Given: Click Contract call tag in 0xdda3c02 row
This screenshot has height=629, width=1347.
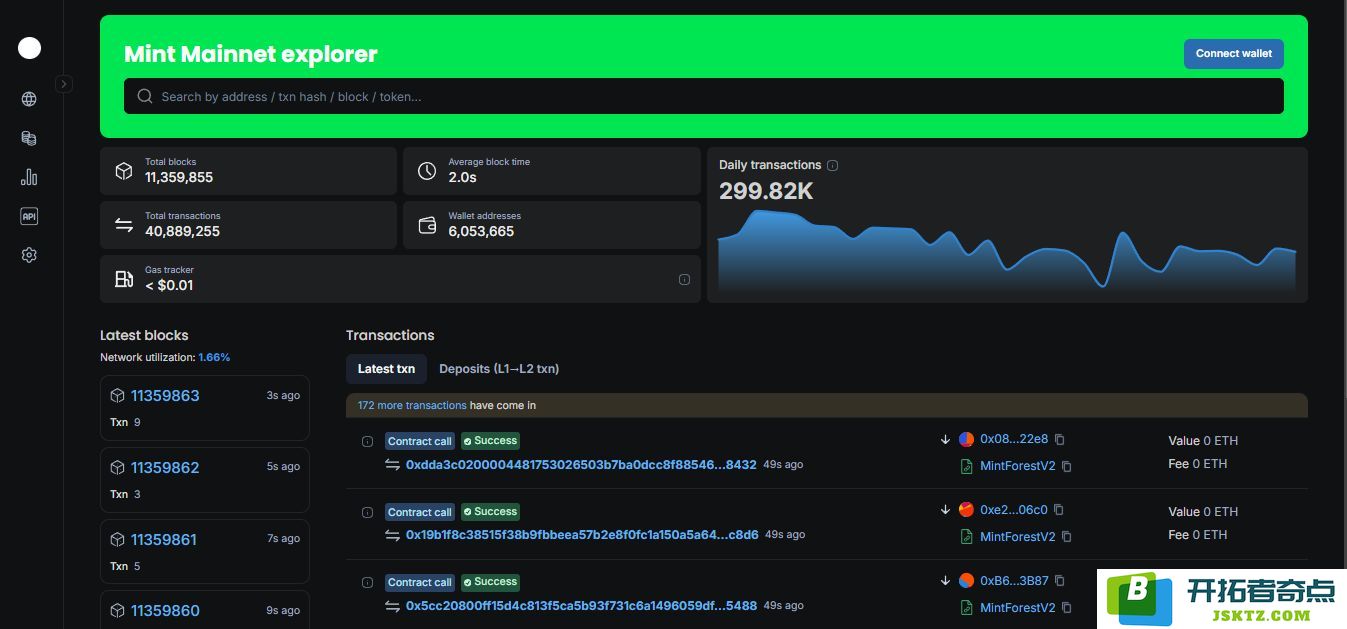Looking at the screenshot, I should 420,441.
